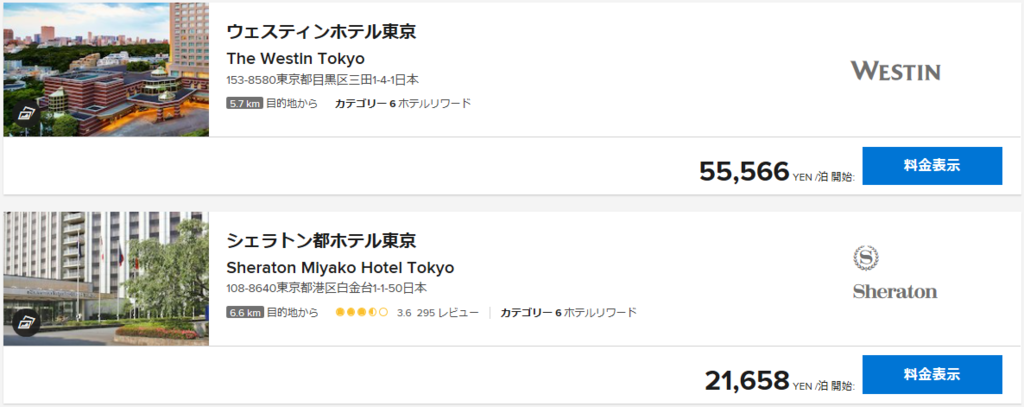Open the ウェスティンホテル東京 title link
This screenshot has height=407, width=1024.
(320, 31)
